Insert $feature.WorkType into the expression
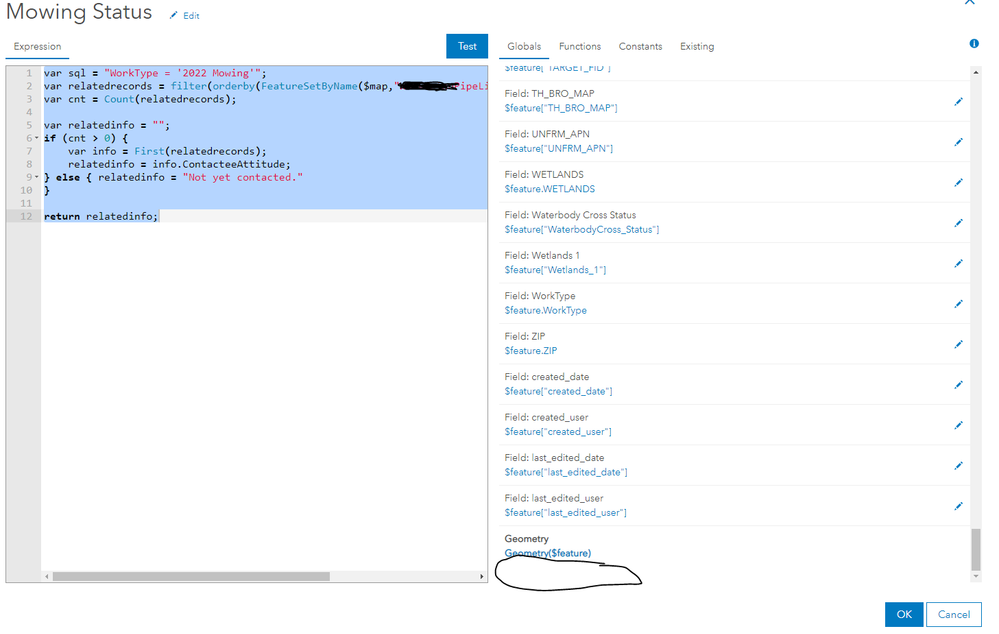 pos(545,310)
